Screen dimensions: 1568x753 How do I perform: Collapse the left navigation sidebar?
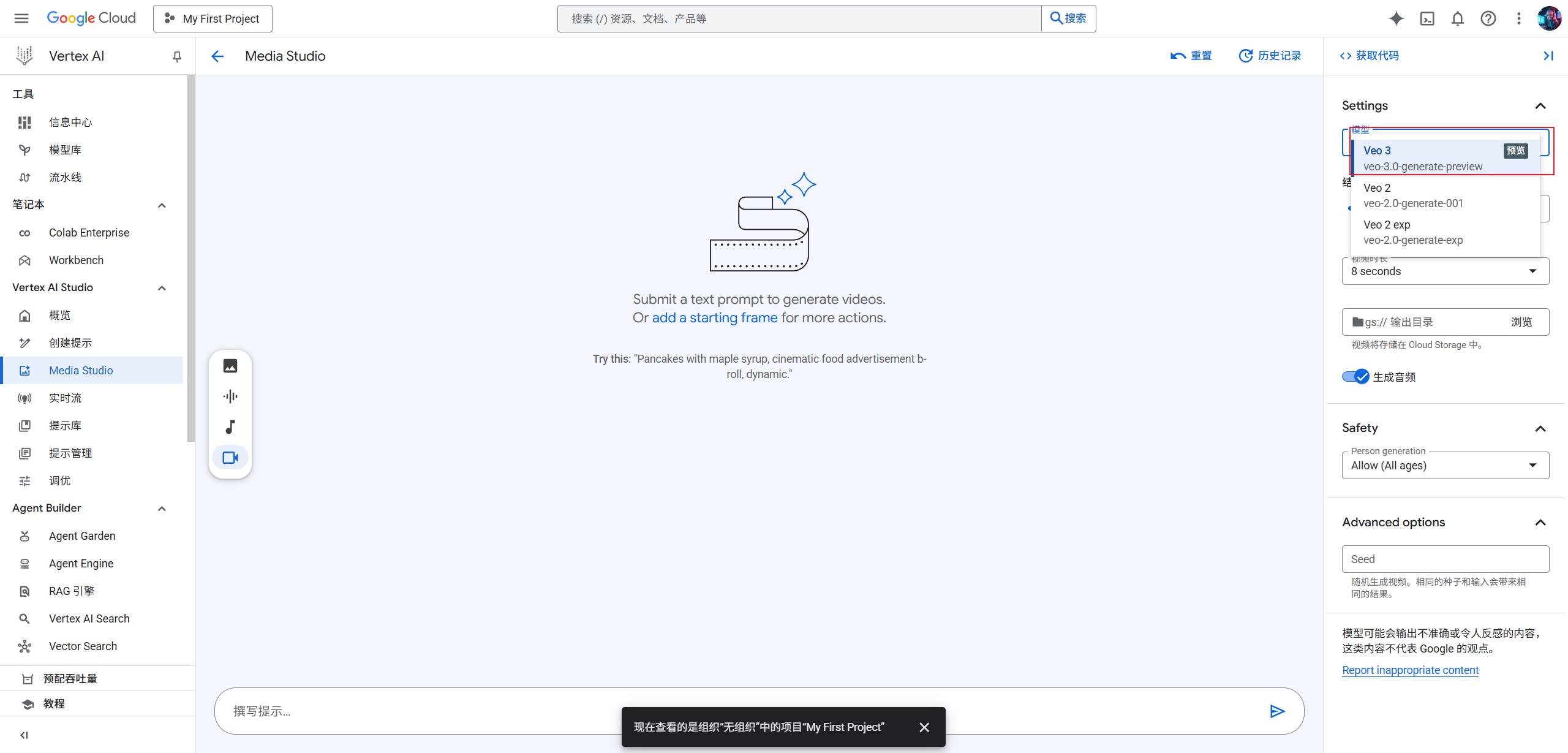pyautogui.click(x=24, y=735)
